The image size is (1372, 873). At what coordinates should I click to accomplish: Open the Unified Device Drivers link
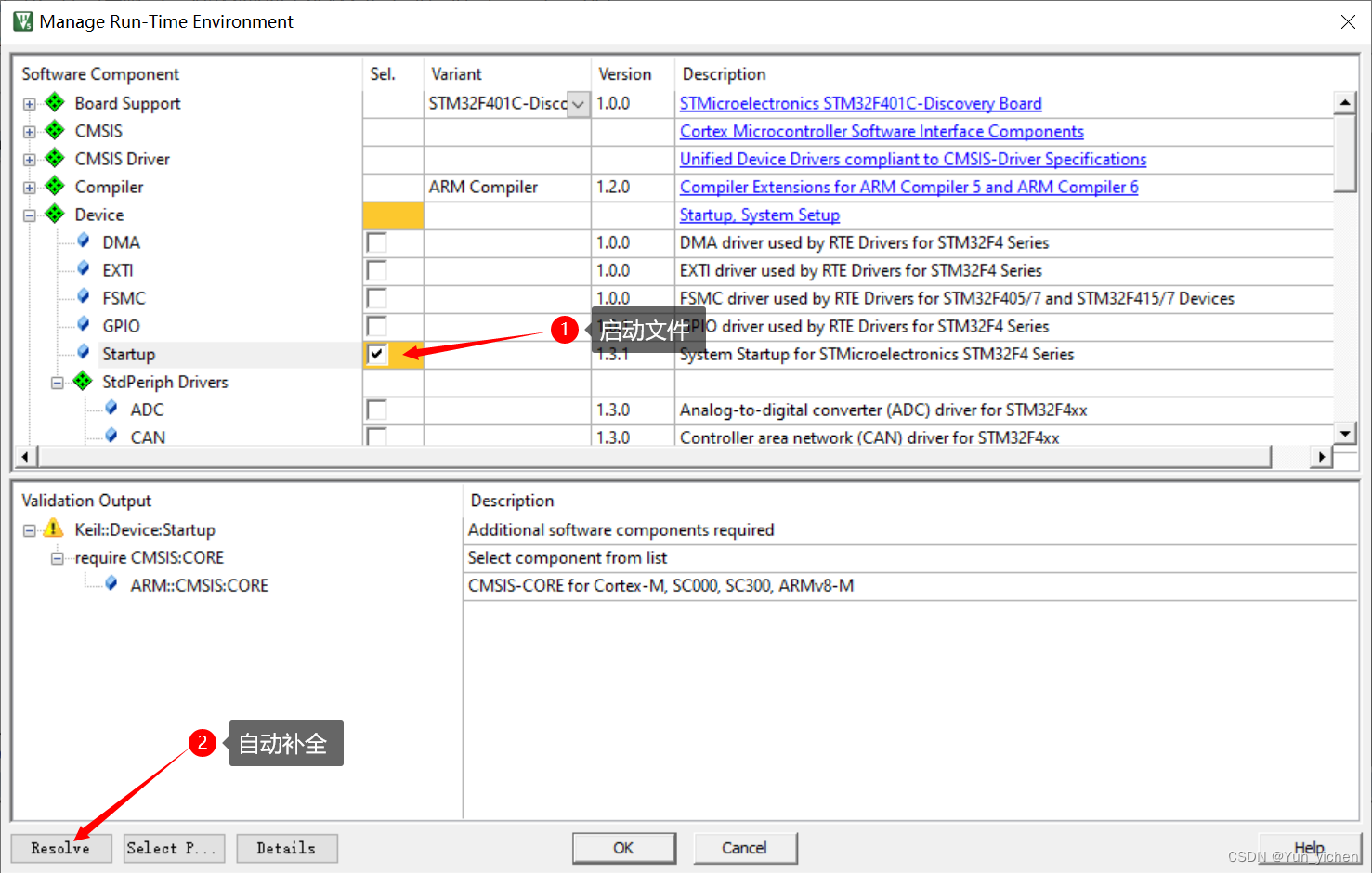[x=913, y=159]
